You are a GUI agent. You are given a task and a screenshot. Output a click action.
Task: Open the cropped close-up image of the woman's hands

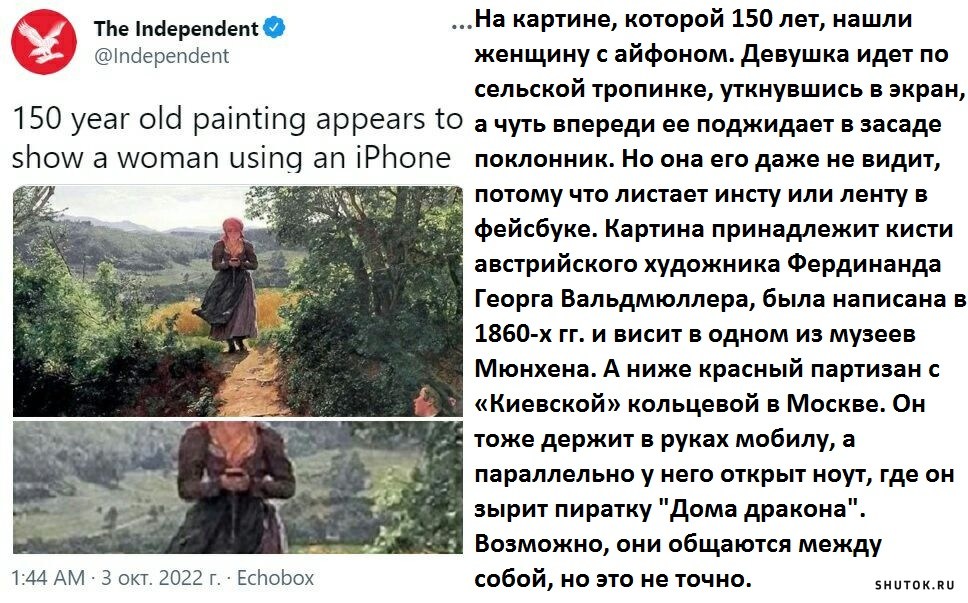click(238, 487)
